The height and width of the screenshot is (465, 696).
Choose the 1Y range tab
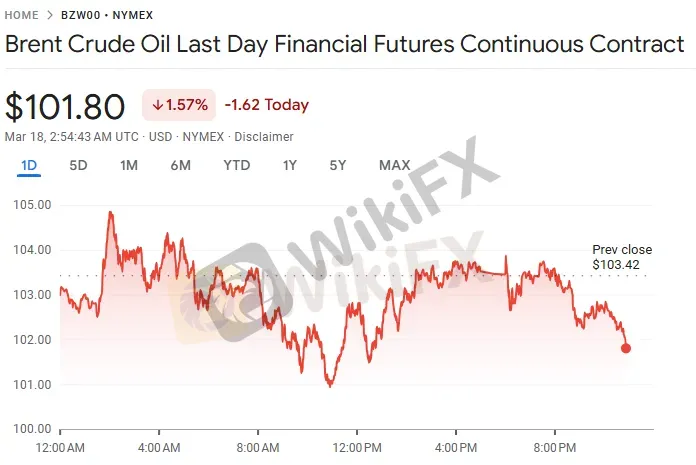point(290,165)
